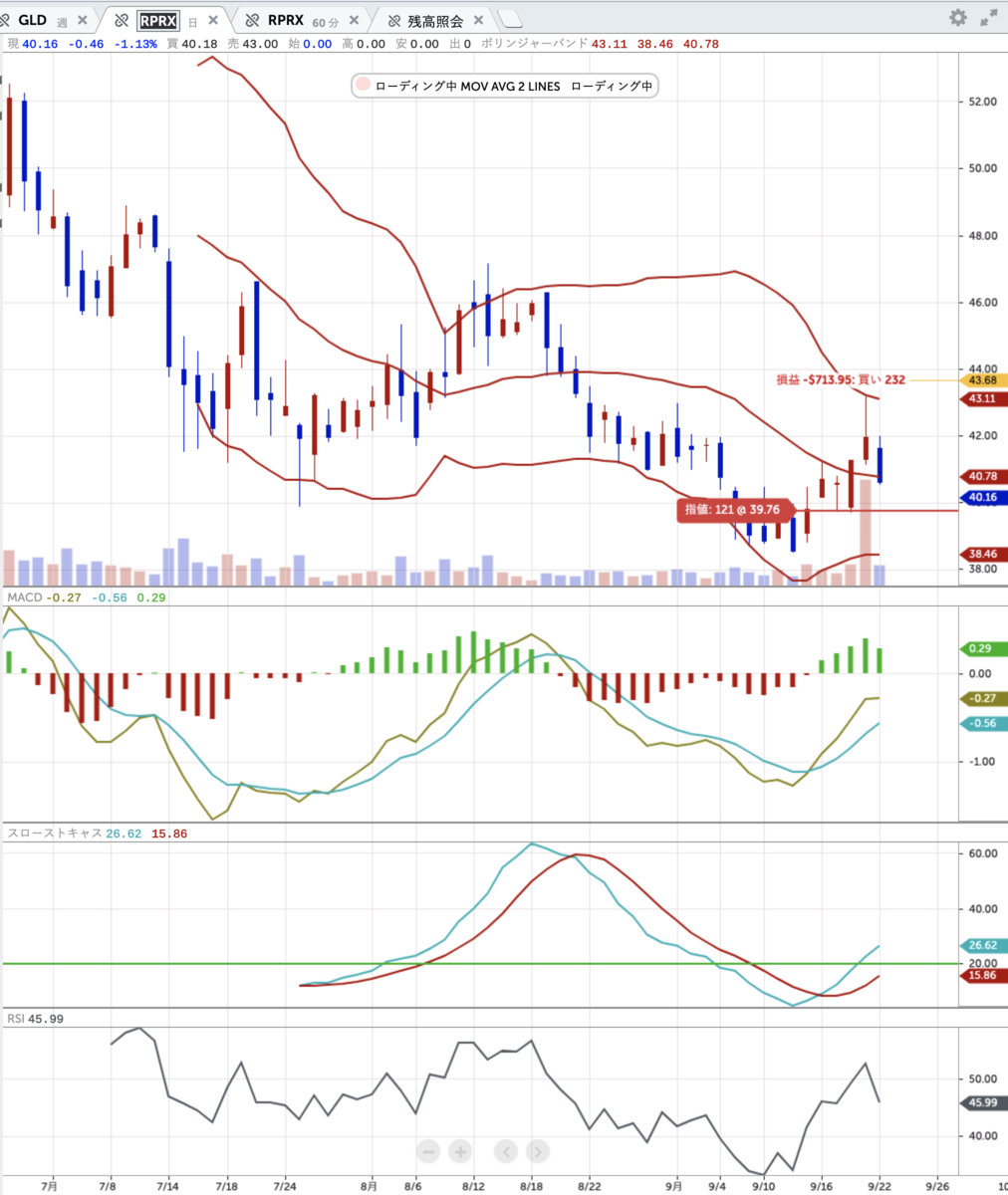
Task: Click link icon on RPRX 60分 tab
Action: pyautogui.click(x=252, y=19)
